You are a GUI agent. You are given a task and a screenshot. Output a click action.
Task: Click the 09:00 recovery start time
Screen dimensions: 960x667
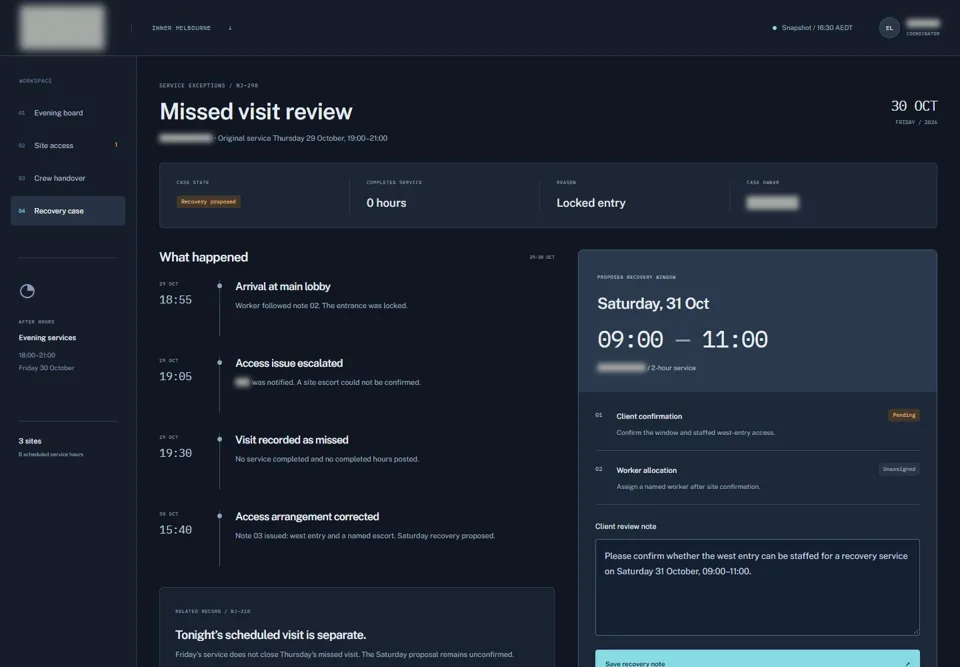(630, 339)
